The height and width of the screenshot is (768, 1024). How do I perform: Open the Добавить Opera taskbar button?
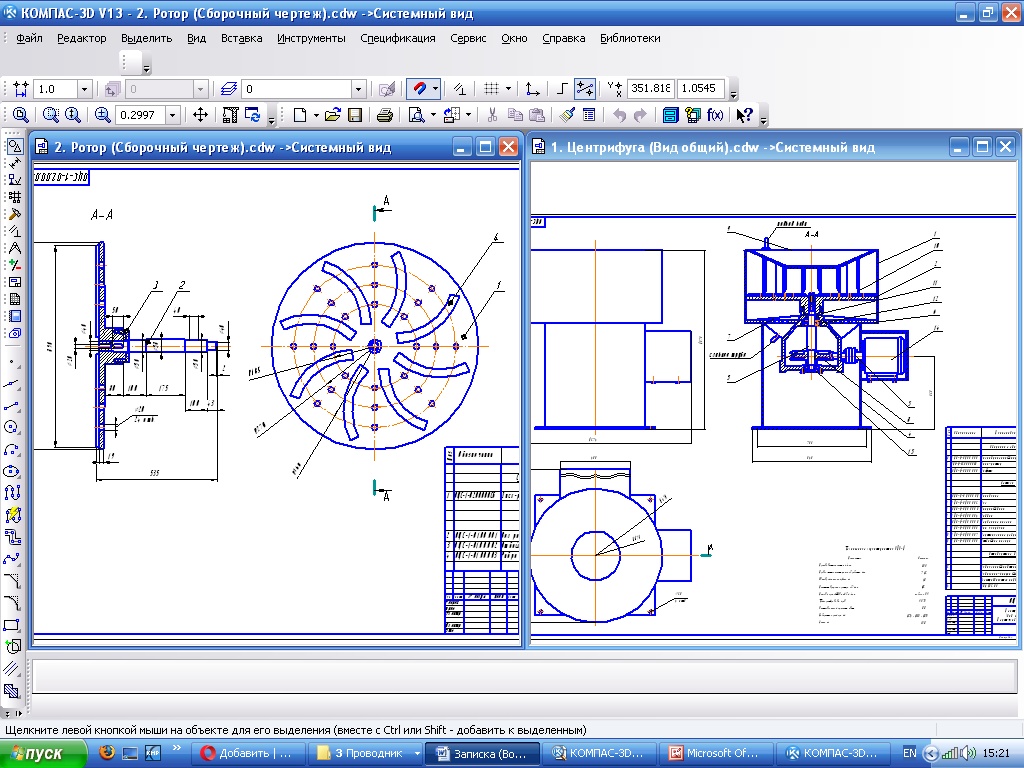tap(248, 754)
